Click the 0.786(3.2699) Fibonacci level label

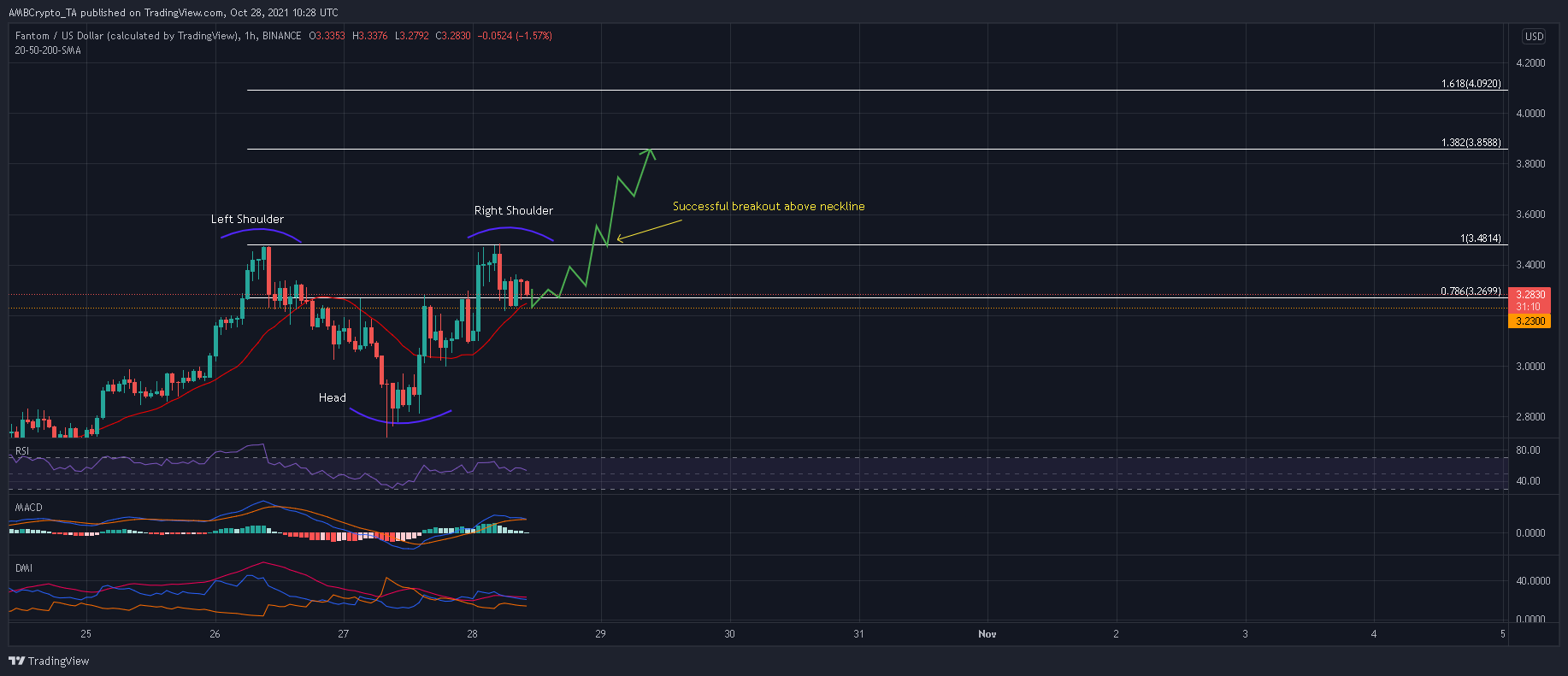coord(1471,291)
